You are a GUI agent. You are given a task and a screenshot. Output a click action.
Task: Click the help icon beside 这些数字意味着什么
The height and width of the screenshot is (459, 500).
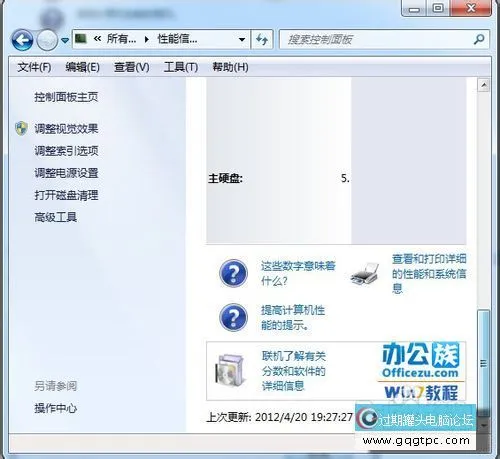click(233, 273)
